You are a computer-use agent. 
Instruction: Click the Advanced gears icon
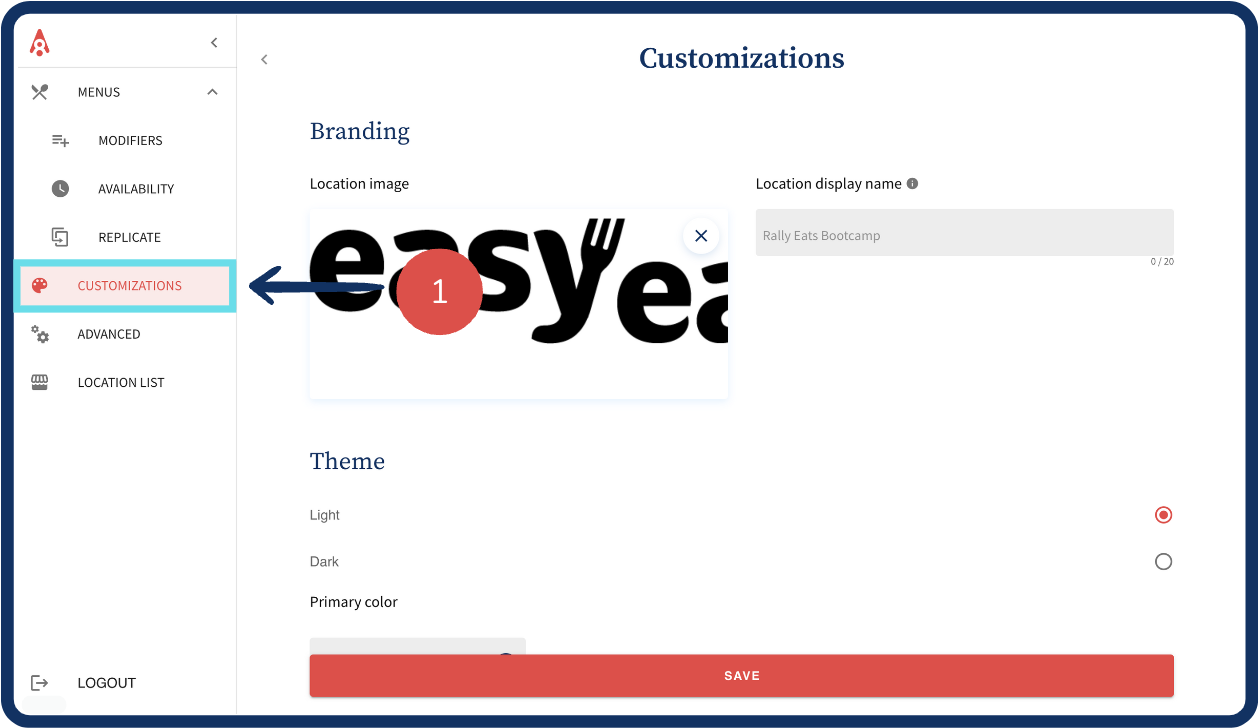pyautogui.click(x=39, y=334)
